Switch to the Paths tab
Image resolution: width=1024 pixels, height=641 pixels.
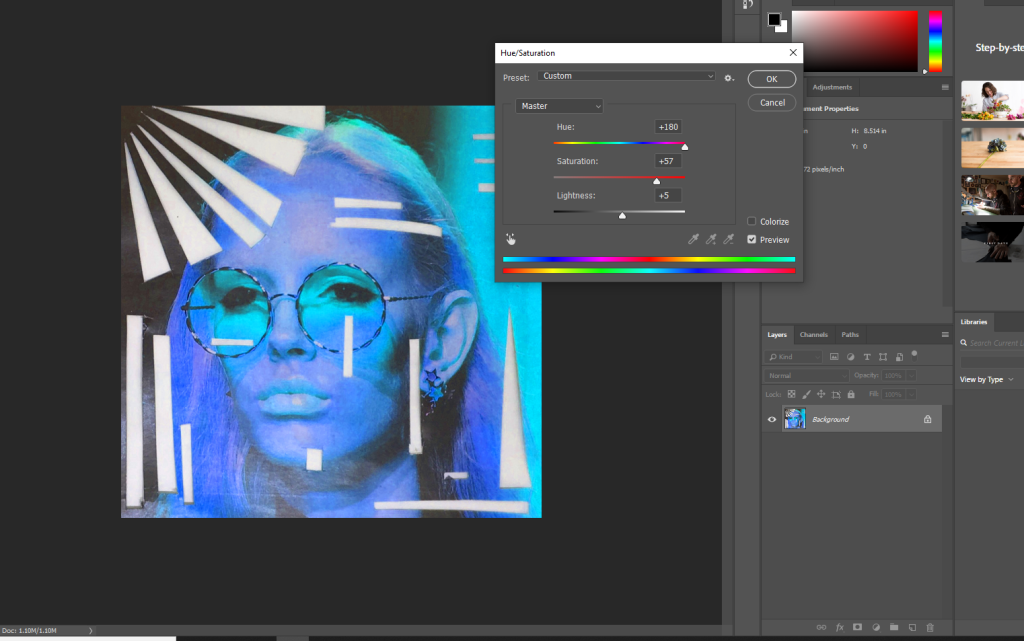(x=849, y=335)
